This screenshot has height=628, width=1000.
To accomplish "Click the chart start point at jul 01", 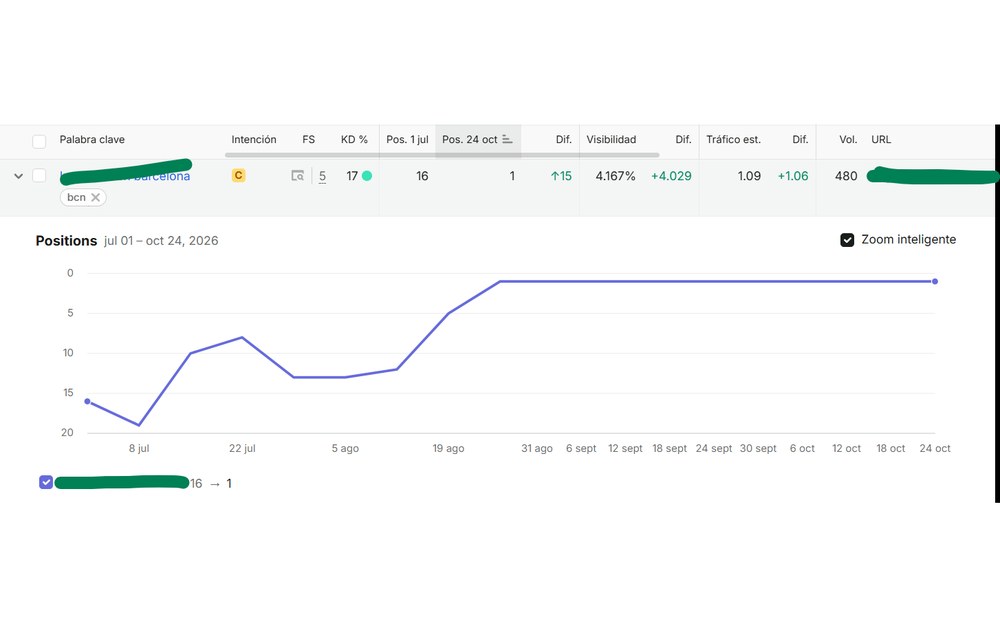I will coord(87,402).
